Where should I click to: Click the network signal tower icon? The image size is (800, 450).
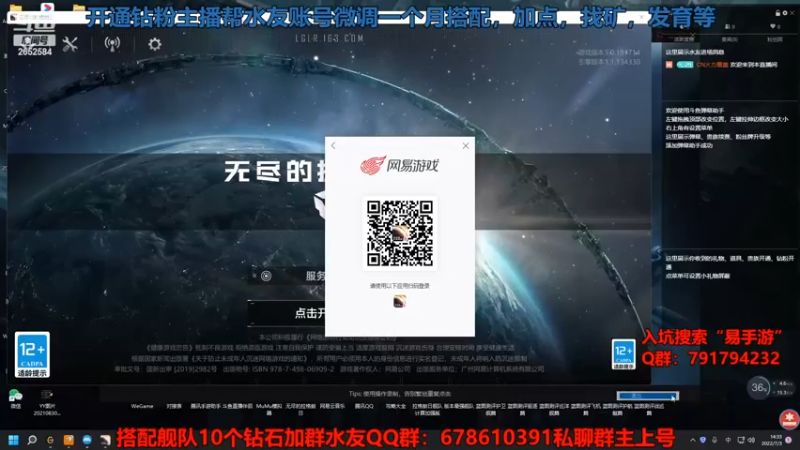pos(112,44)
